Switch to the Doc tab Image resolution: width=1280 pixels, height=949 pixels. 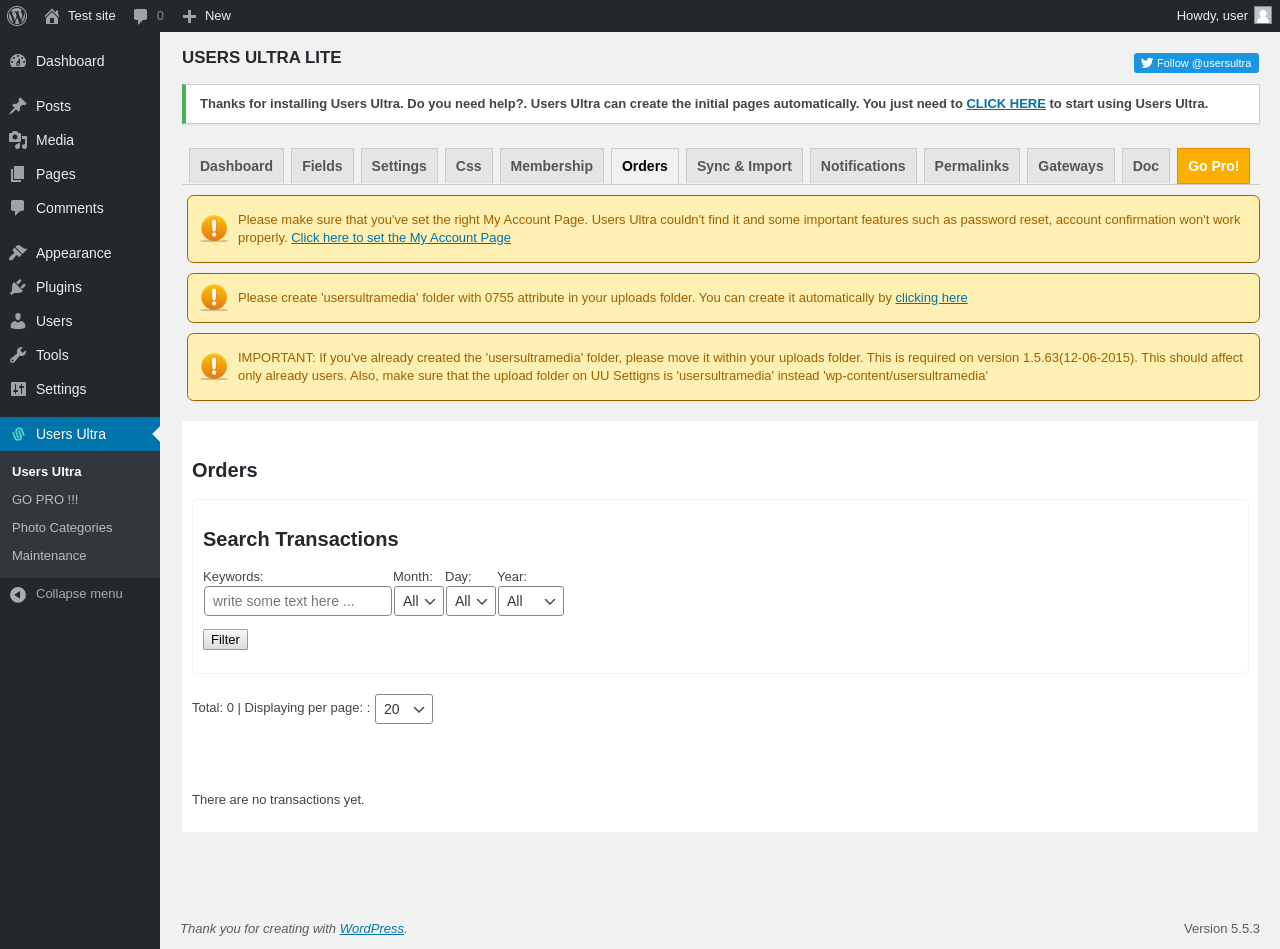1146,166
